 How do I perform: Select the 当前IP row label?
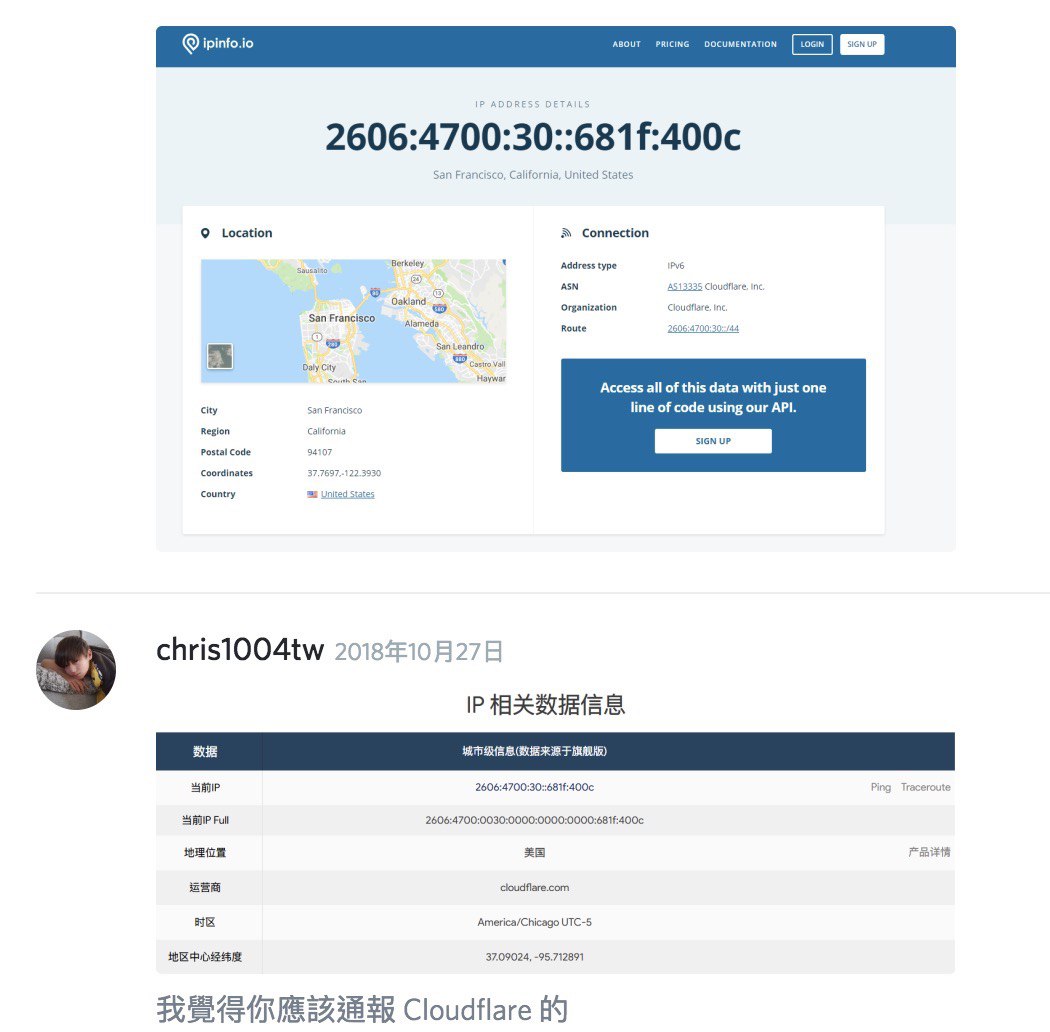point(205,788)
